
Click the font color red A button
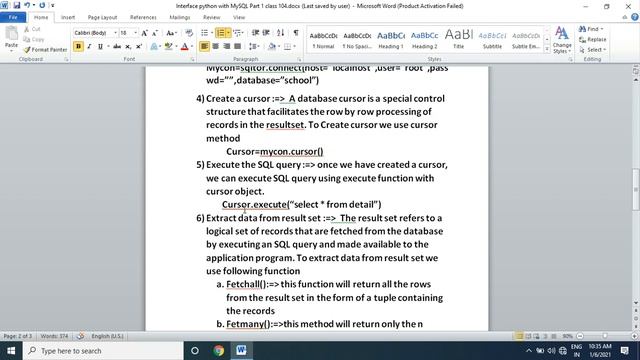[184, 46]
